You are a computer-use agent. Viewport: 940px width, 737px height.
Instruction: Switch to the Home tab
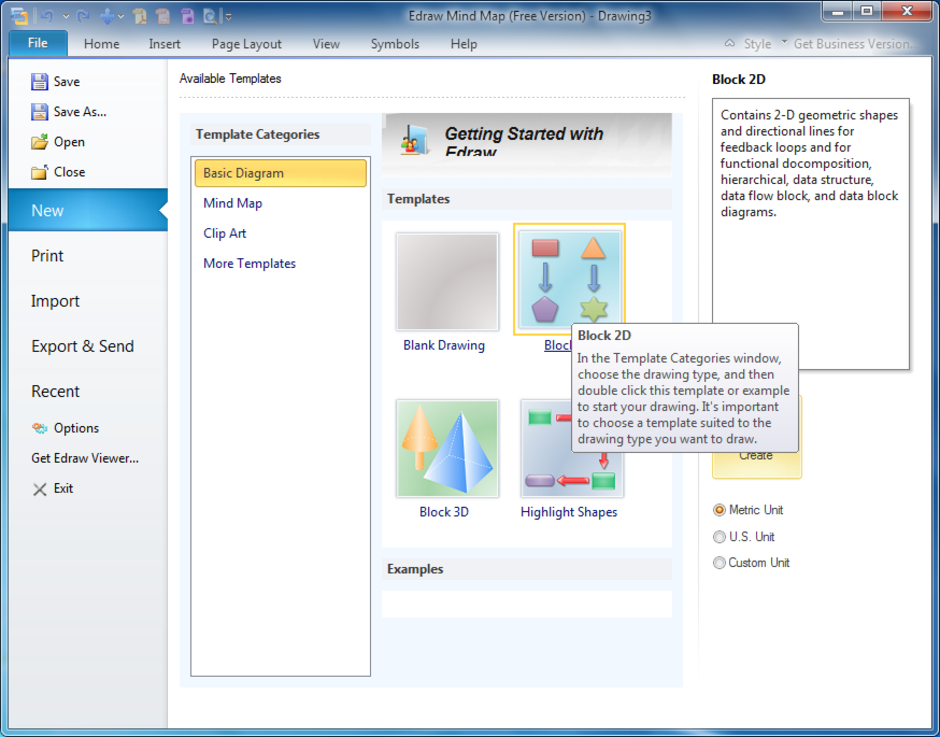(101, 44)
